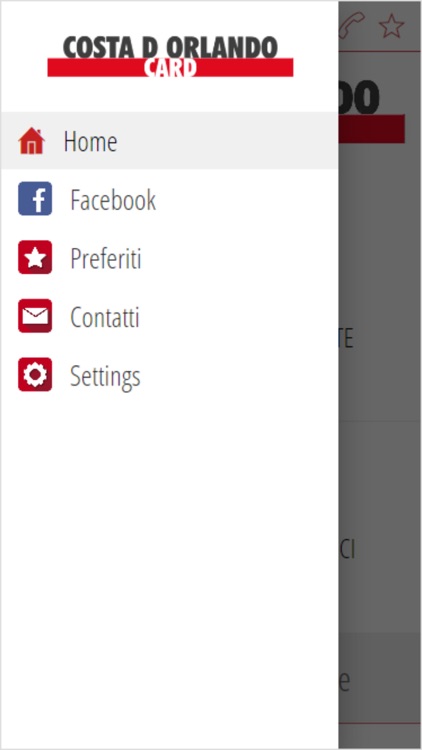Click the dimmed dark red banner behind drawer

pos(372,129)
